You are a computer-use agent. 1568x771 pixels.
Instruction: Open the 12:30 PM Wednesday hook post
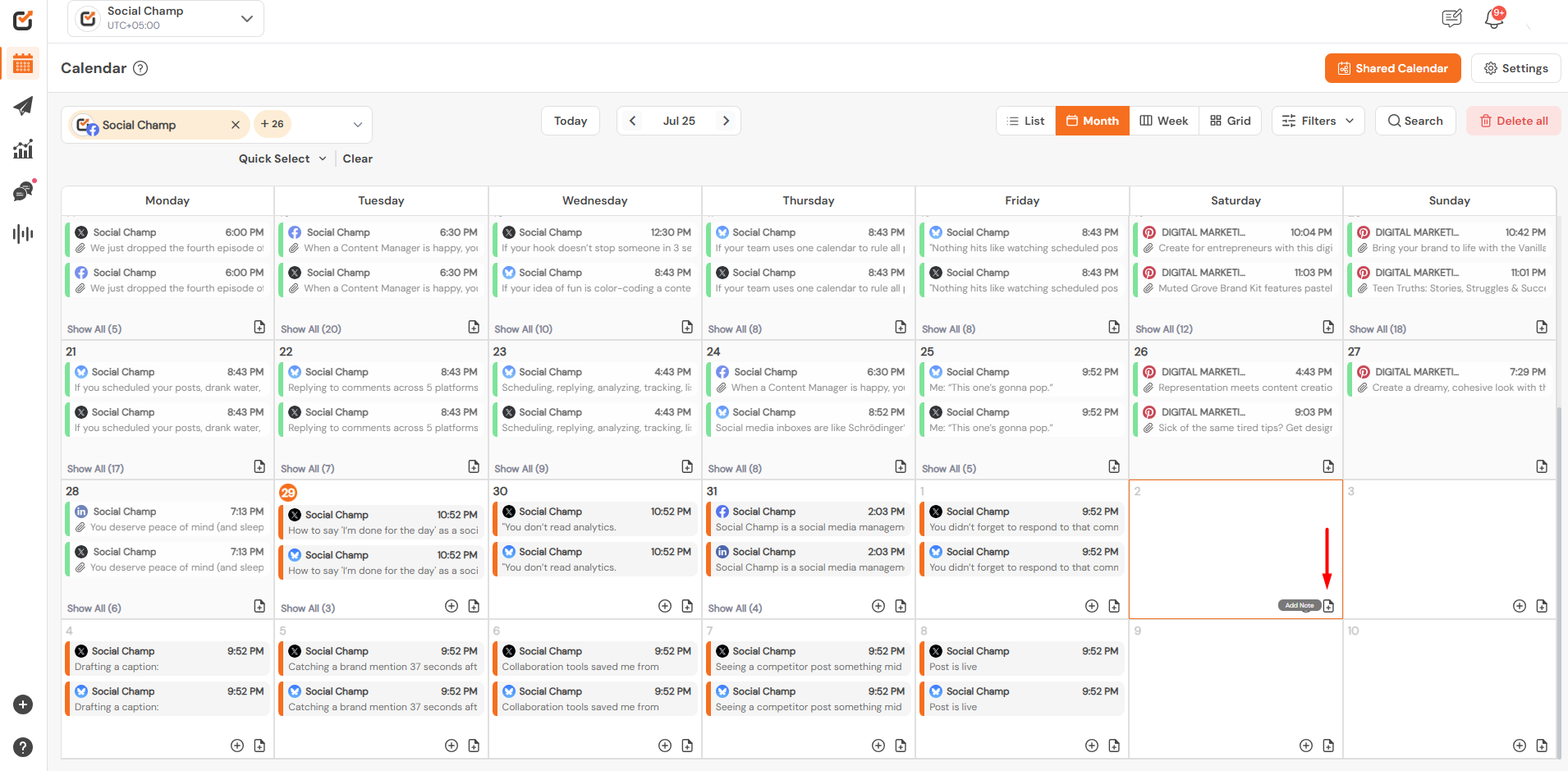tap(595, 240)
